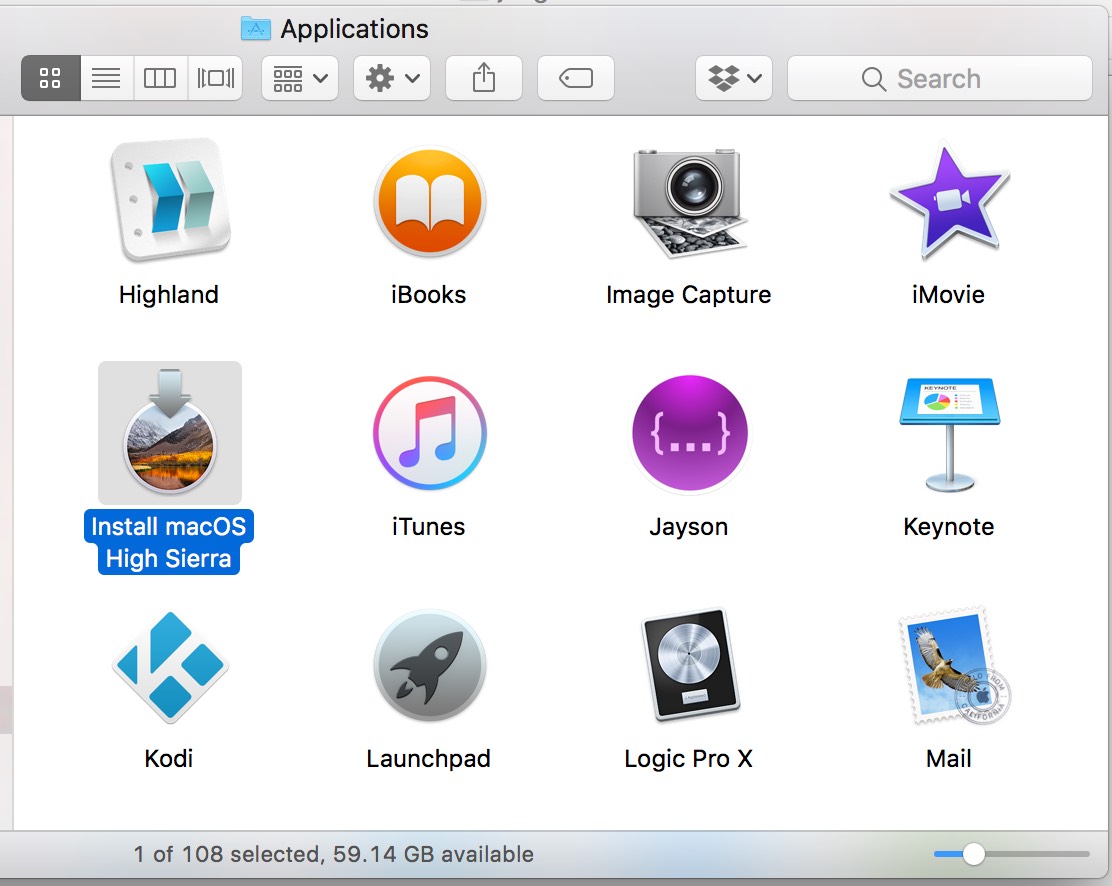Click the Mail stamp icon
This screenshot has width=1112, height=886.
[x=948, y=666]
